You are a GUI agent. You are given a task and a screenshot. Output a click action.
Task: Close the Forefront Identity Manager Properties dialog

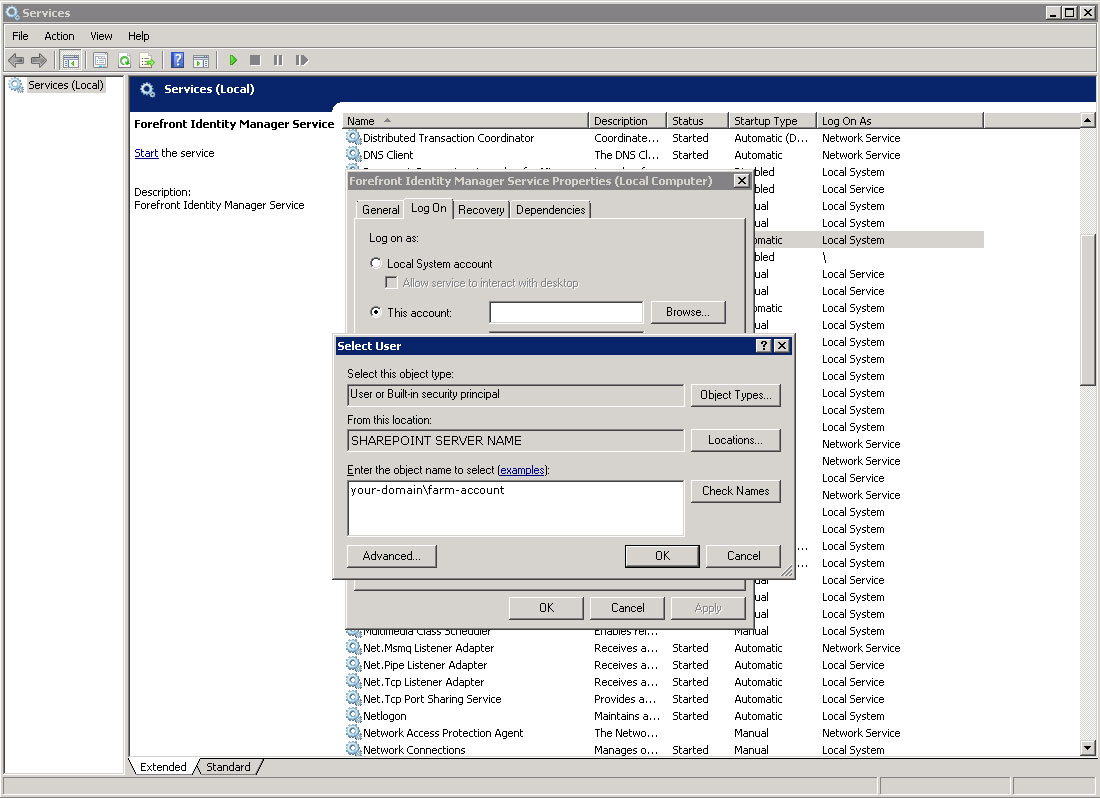click(742, 180)
